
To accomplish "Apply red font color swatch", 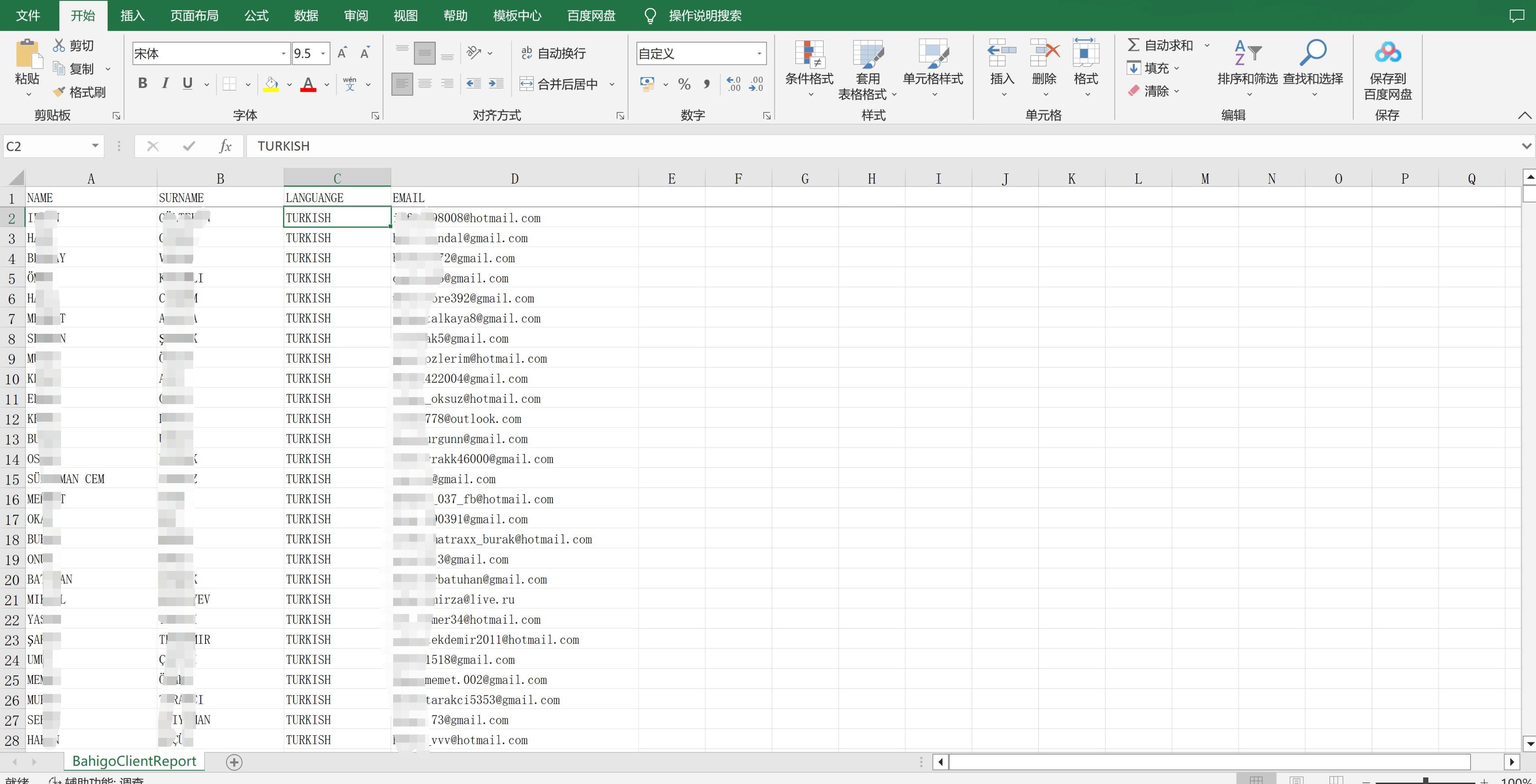I will click(308, 84).
